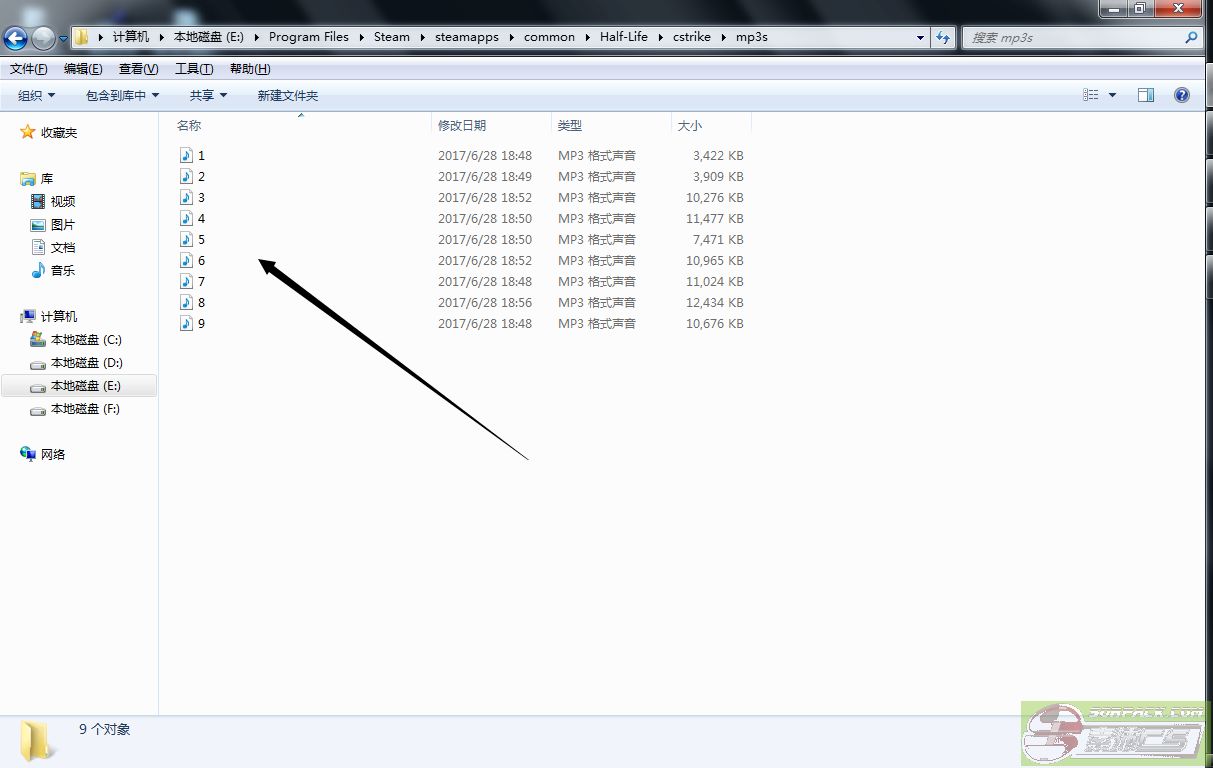Click the help question mark icon
This screenshot has width=1213, height=768.
[1181, 95]
